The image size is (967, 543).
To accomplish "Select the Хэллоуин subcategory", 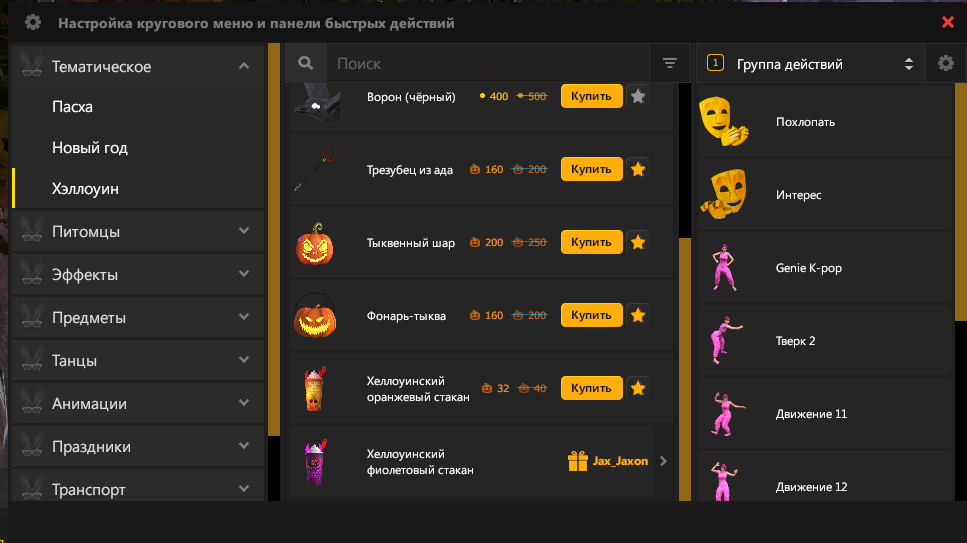I will 138,189.
